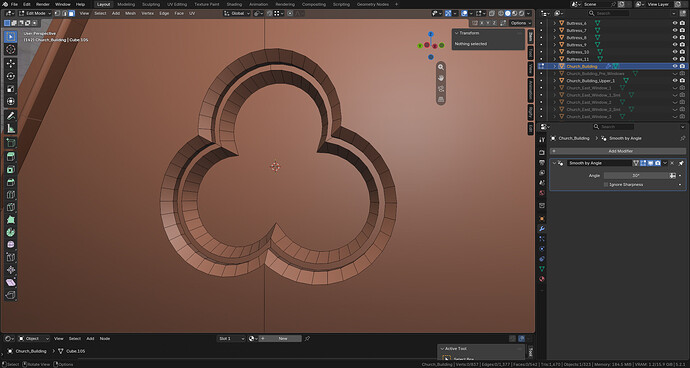The image size is (690, 368).
Task: Pick the Annotate tool
Action: pyautogui.click(x=11, y=116)
